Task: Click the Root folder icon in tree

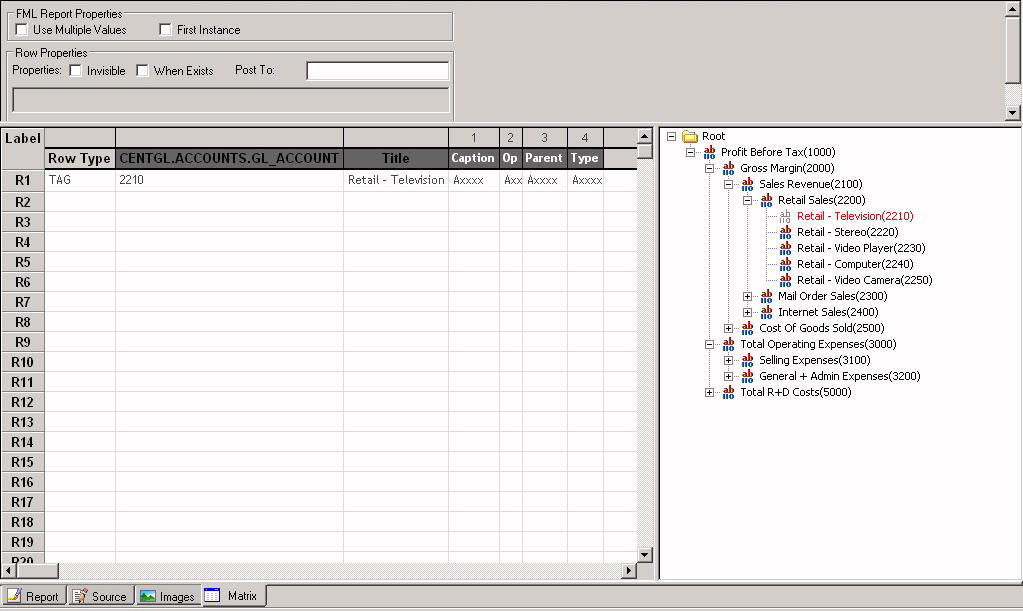Action: [690, 136]
